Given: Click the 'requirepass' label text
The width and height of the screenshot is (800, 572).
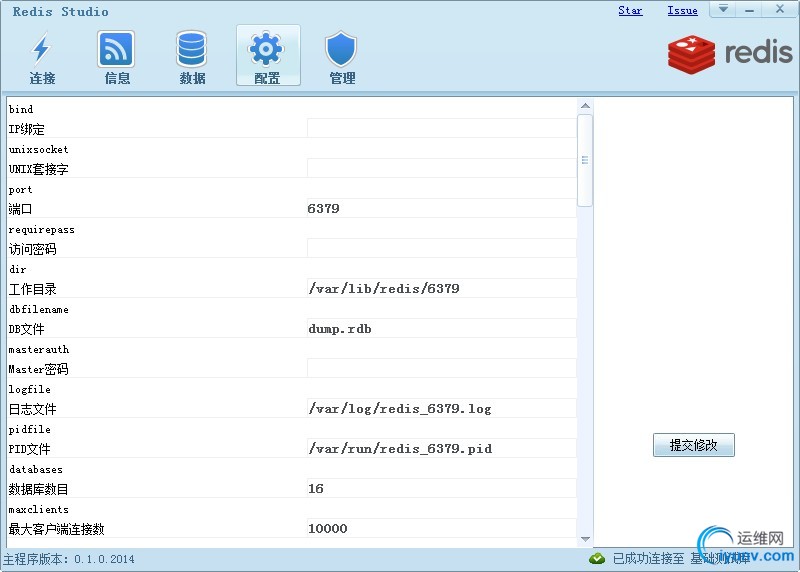Looking at the screenshot, I should 41,230.
